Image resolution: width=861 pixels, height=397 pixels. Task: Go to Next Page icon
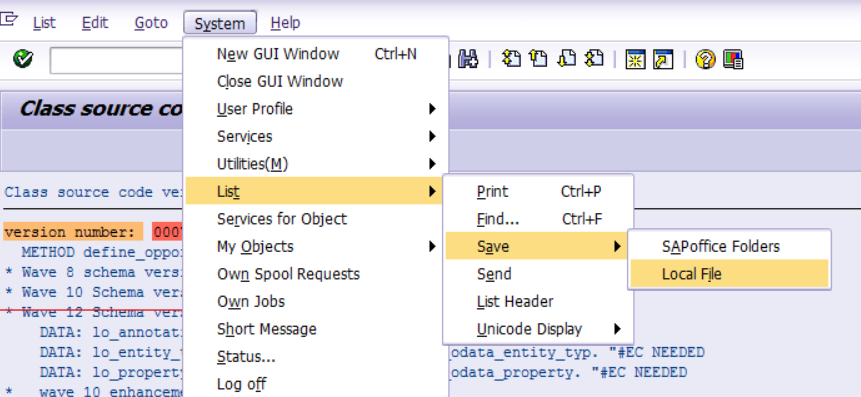pos(566,59)
